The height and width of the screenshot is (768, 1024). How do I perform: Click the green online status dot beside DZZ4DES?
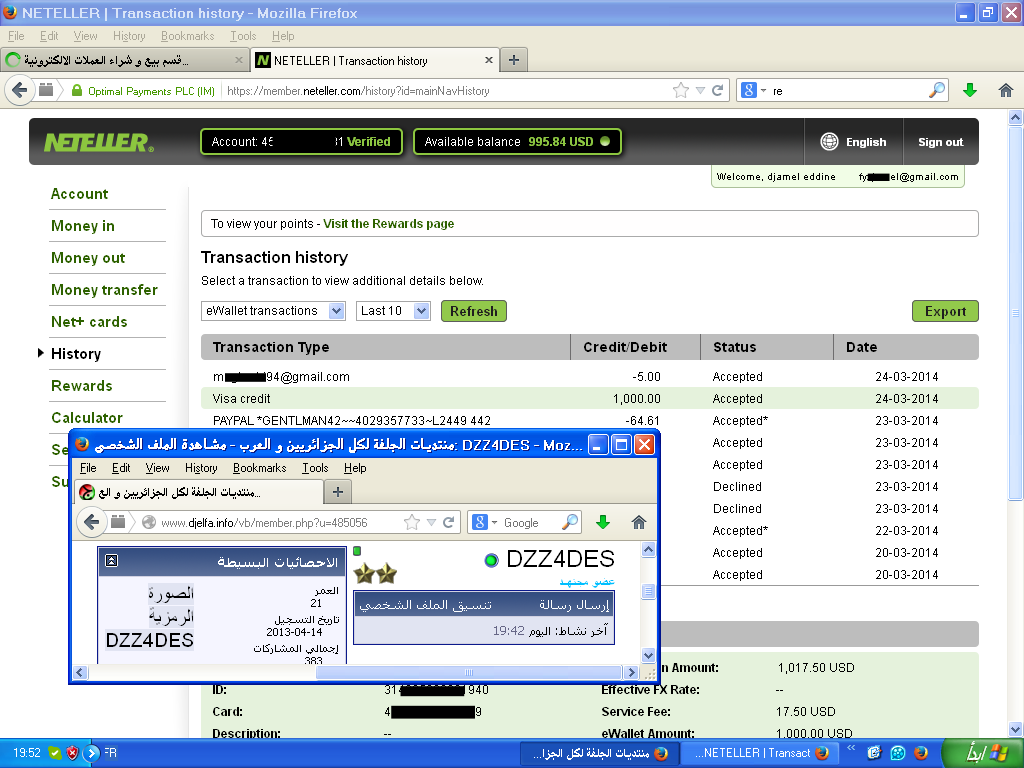(491, 560)
